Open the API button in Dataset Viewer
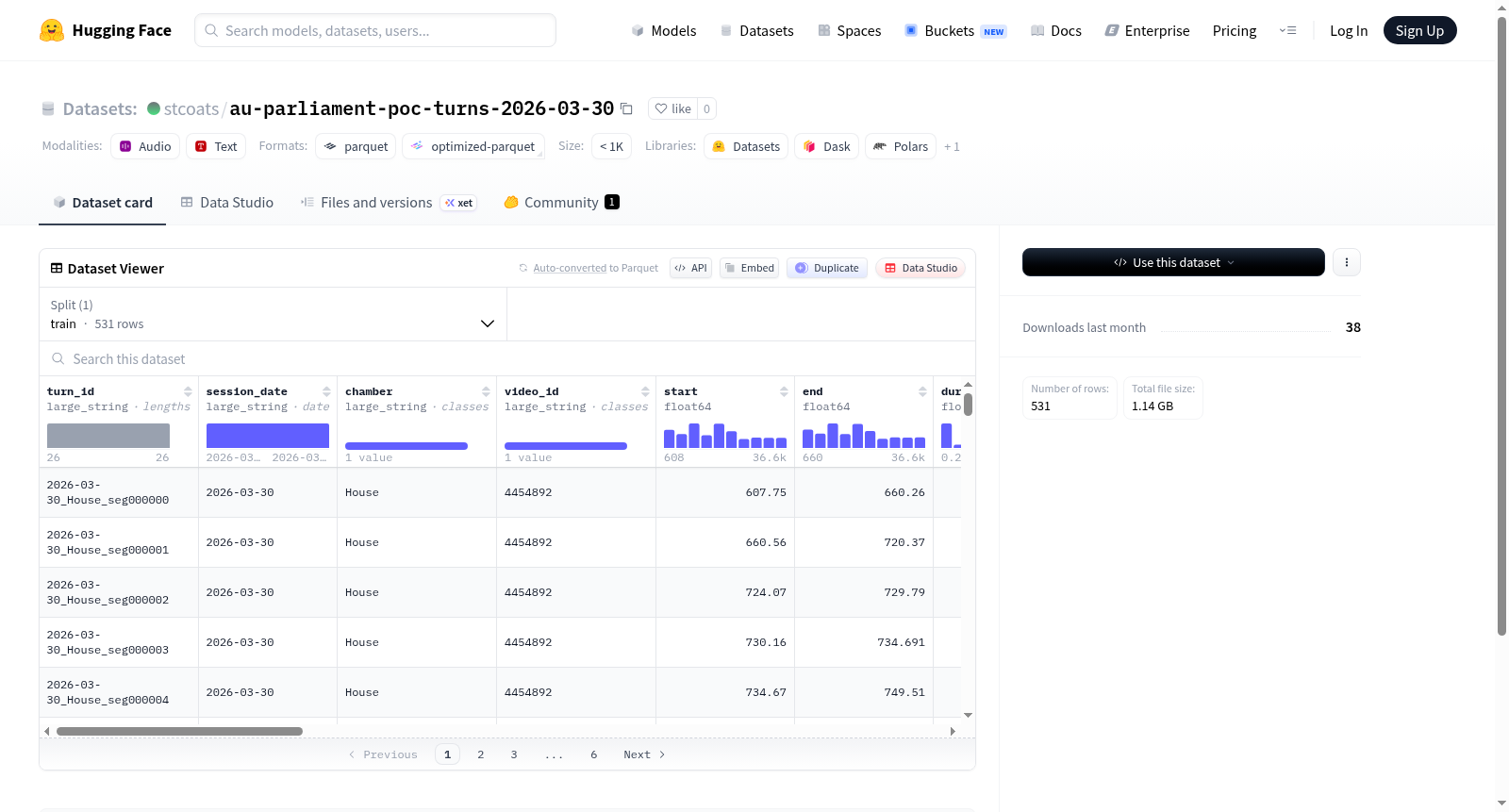The width and height of the screenshot is (1509, 812). pyautogui.click(x=690, y=268)
